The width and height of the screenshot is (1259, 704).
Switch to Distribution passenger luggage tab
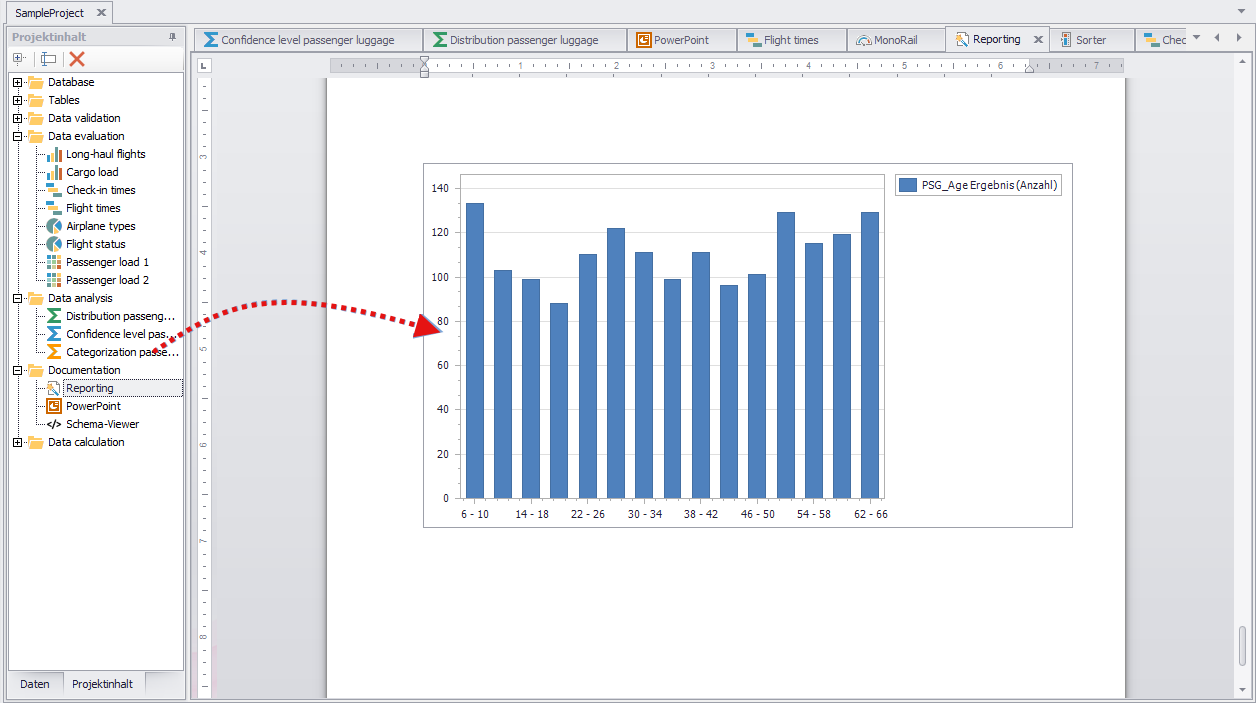(525, 40)
